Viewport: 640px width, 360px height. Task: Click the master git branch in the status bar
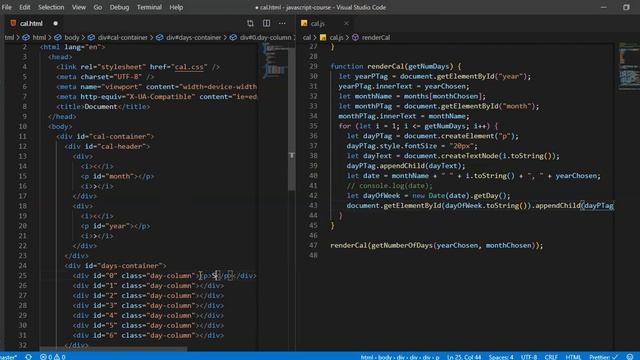(x=8, y=357)
